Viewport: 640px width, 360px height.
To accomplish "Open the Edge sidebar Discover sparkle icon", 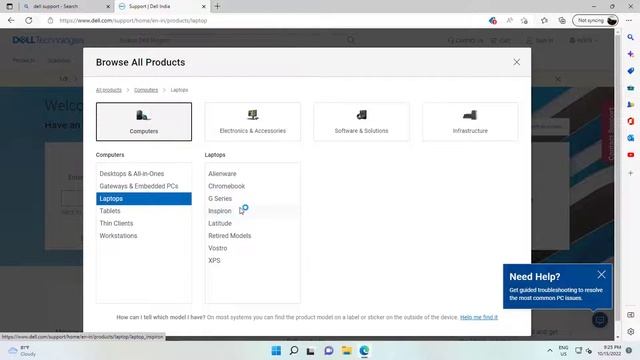I will pos(631,54).
